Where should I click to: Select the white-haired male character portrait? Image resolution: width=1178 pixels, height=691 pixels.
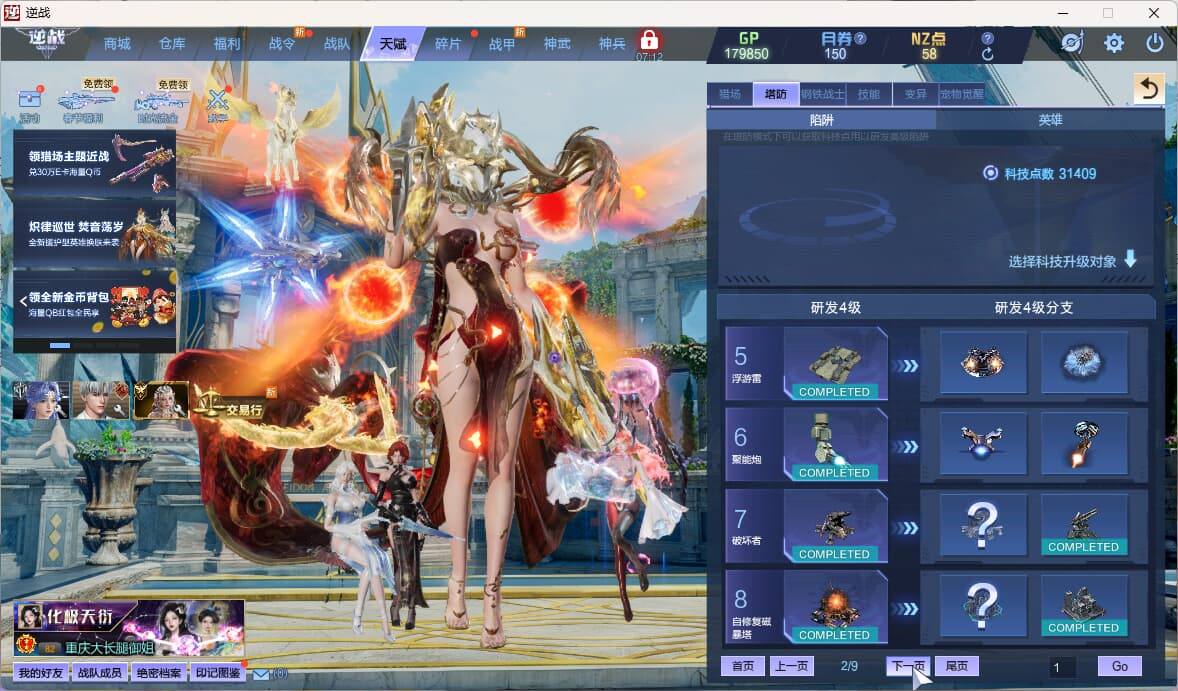coord(100,400)
